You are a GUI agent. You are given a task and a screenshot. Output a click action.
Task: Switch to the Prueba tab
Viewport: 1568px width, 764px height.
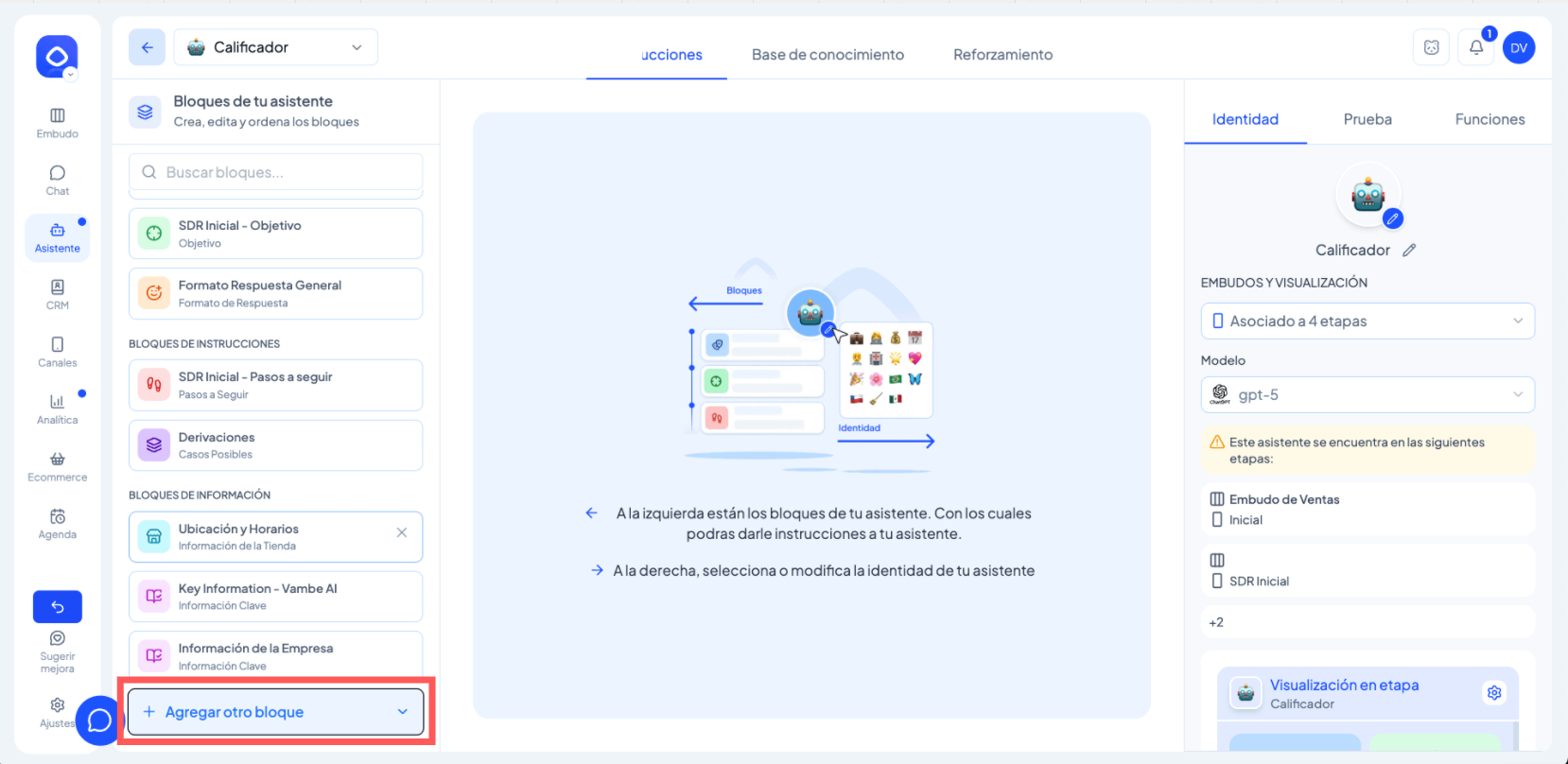coord(1367,119)
